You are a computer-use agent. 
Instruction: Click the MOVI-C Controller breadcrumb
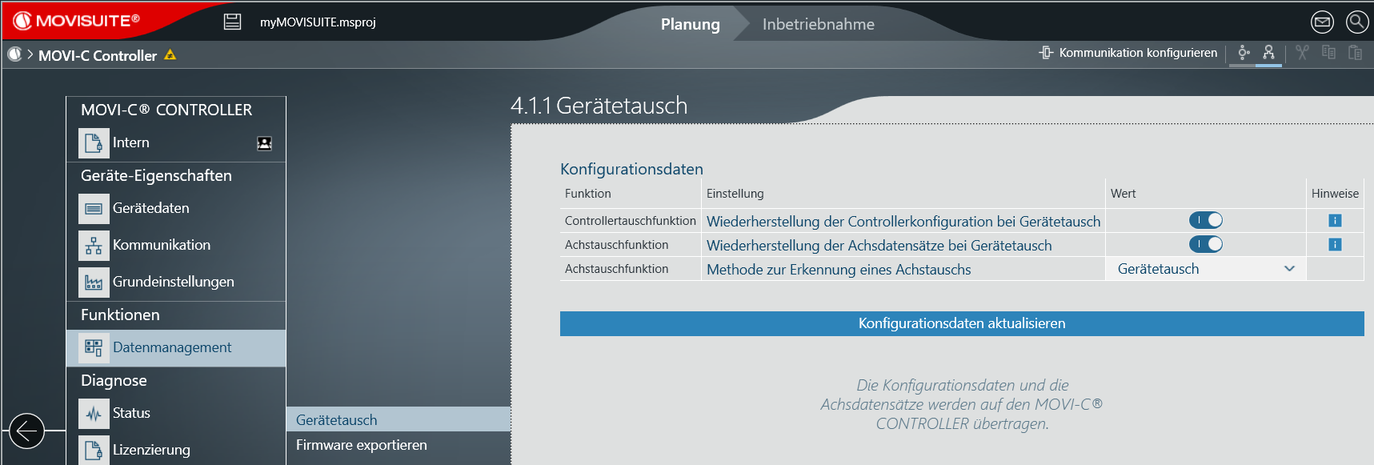point(97,55)
